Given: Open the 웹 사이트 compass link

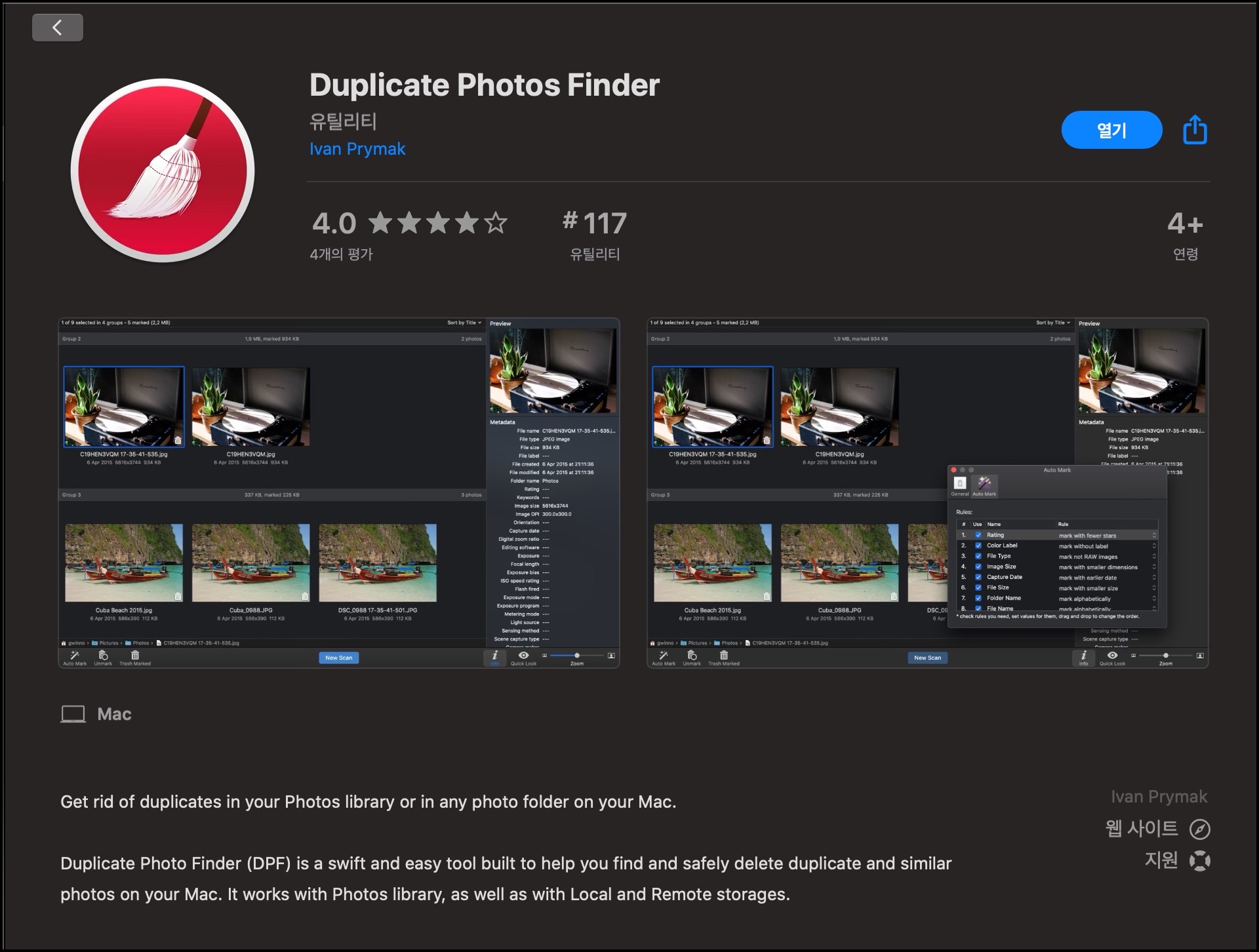Looking at the screenshot, I should (1199, 829).
